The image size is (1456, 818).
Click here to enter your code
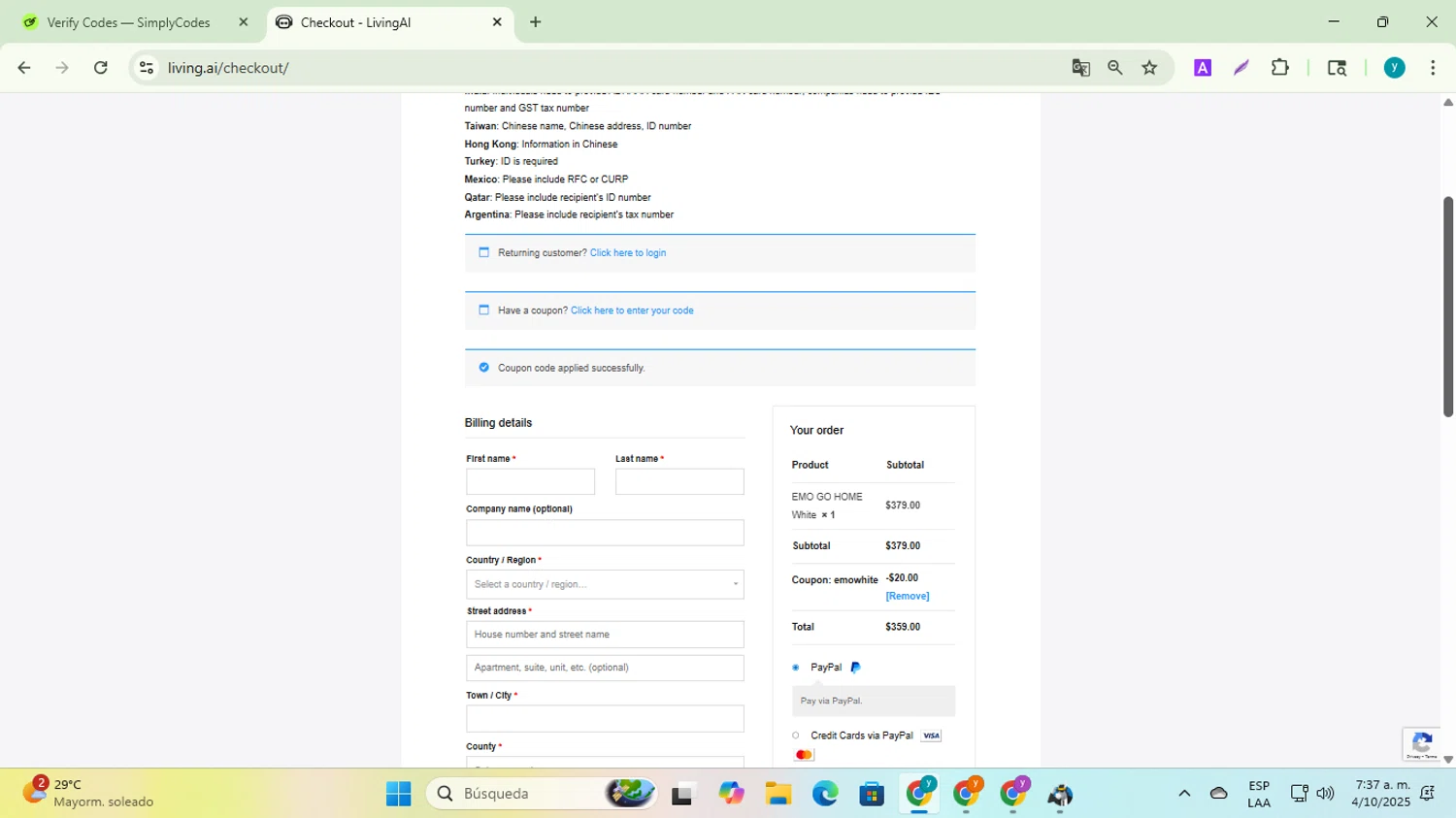pyautogui.click(x=632, y=311)
